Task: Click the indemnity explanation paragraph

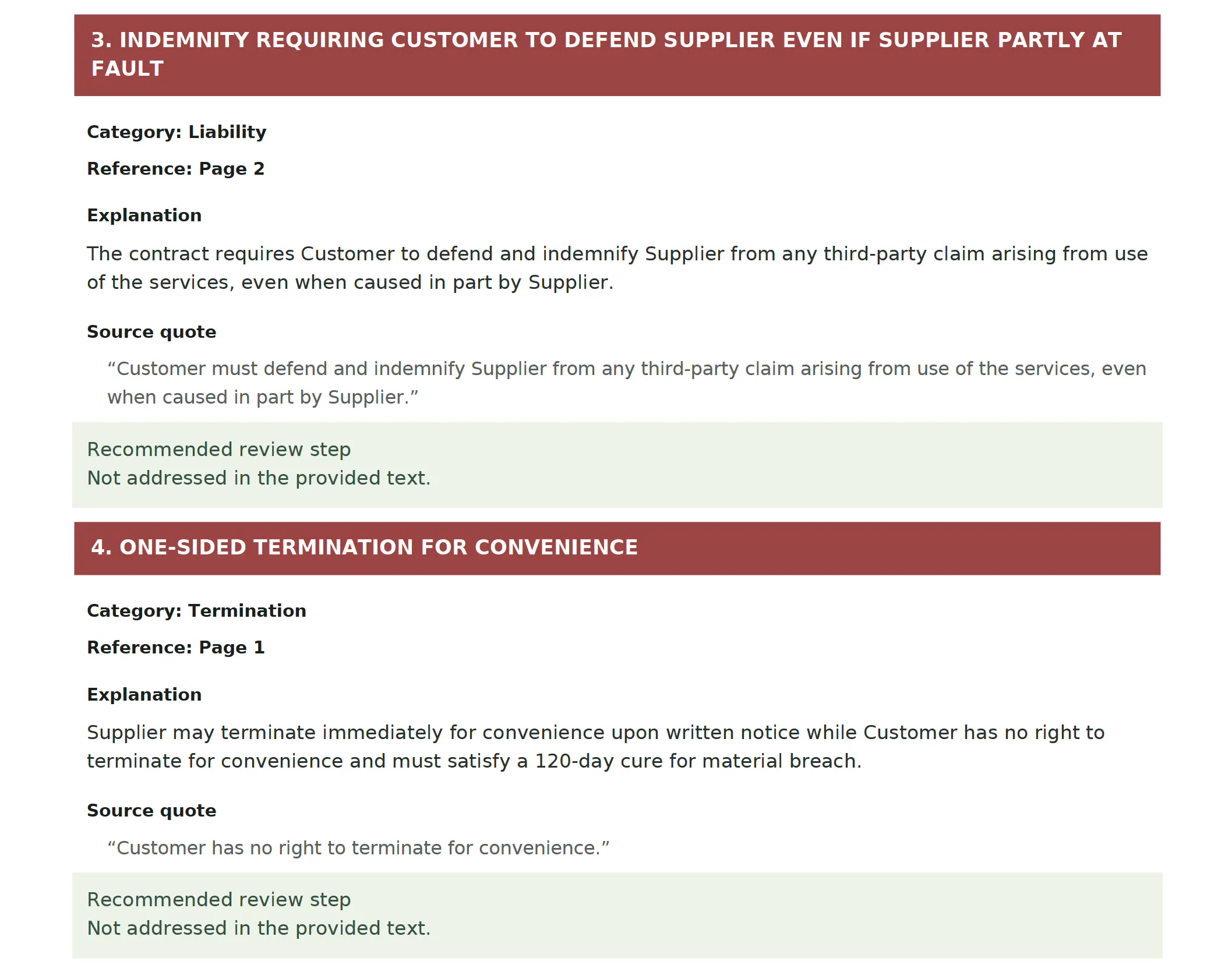Action: pos(617,268)
